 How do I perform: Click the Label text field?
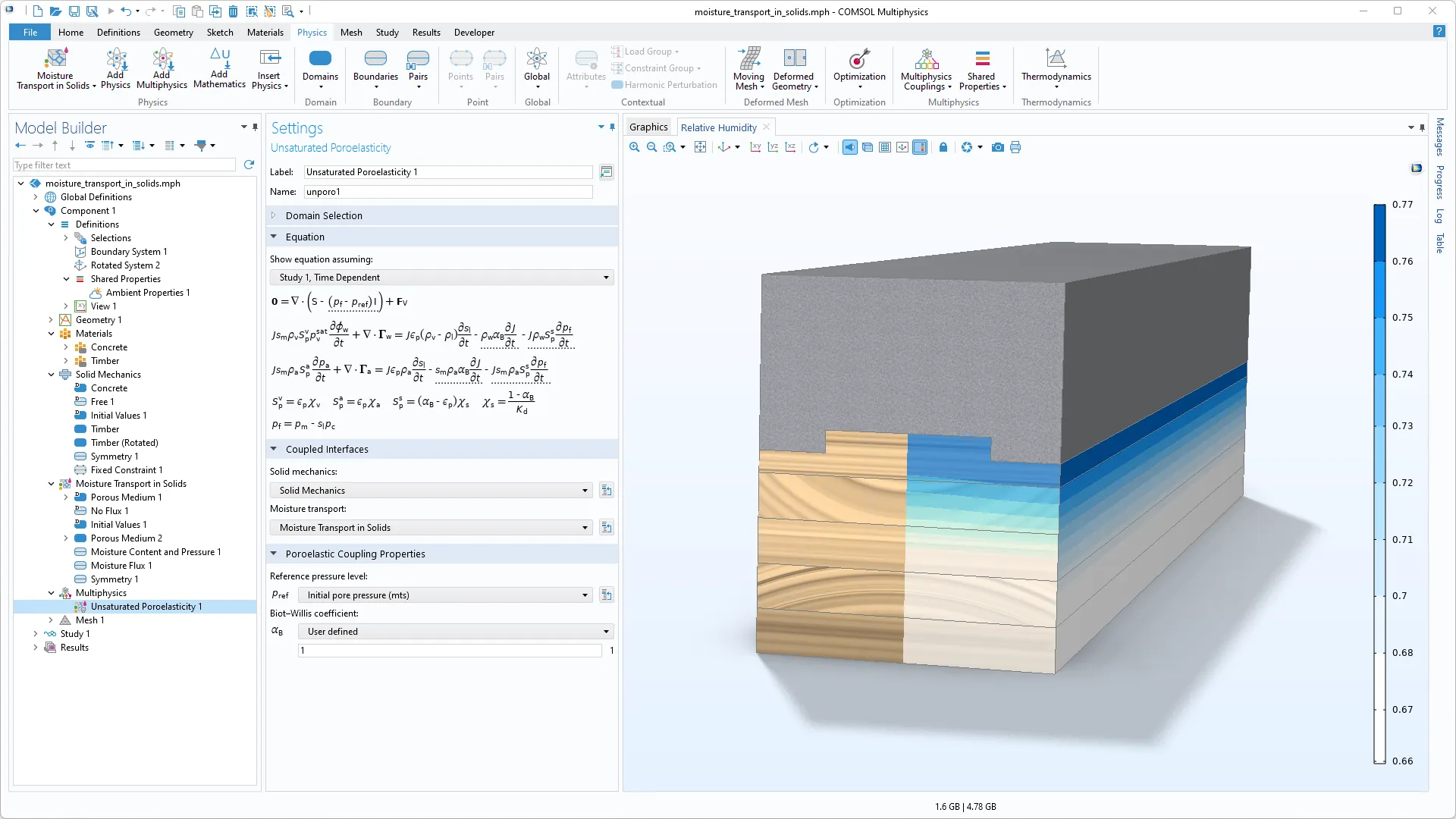(x=447, y=172)
